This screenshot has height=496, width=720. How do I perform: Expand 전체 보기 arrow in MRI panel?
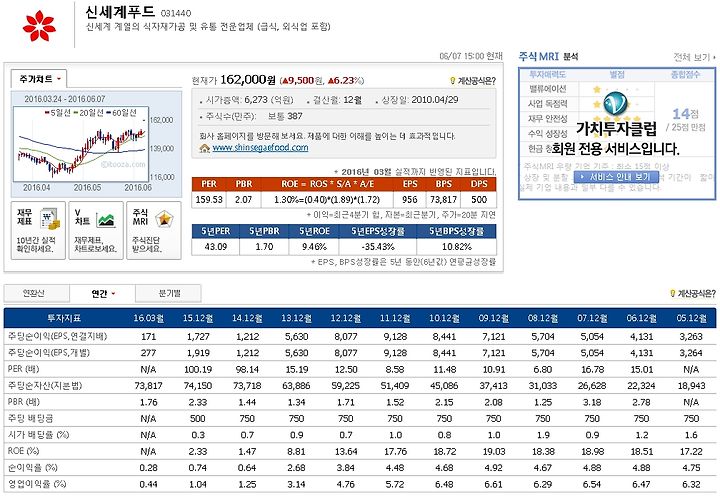[x=694, y=57]
